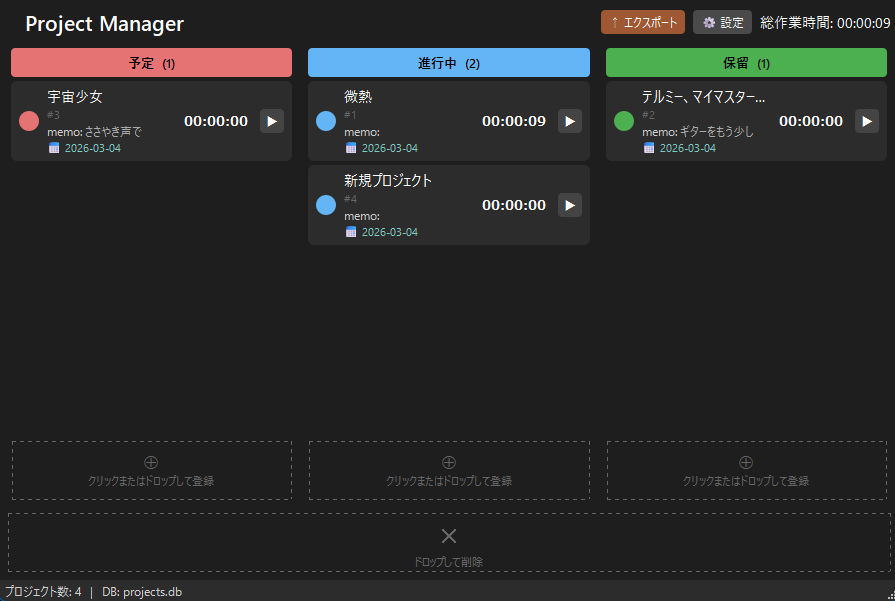Click the blue status circle of 微熱

(326, 121)
